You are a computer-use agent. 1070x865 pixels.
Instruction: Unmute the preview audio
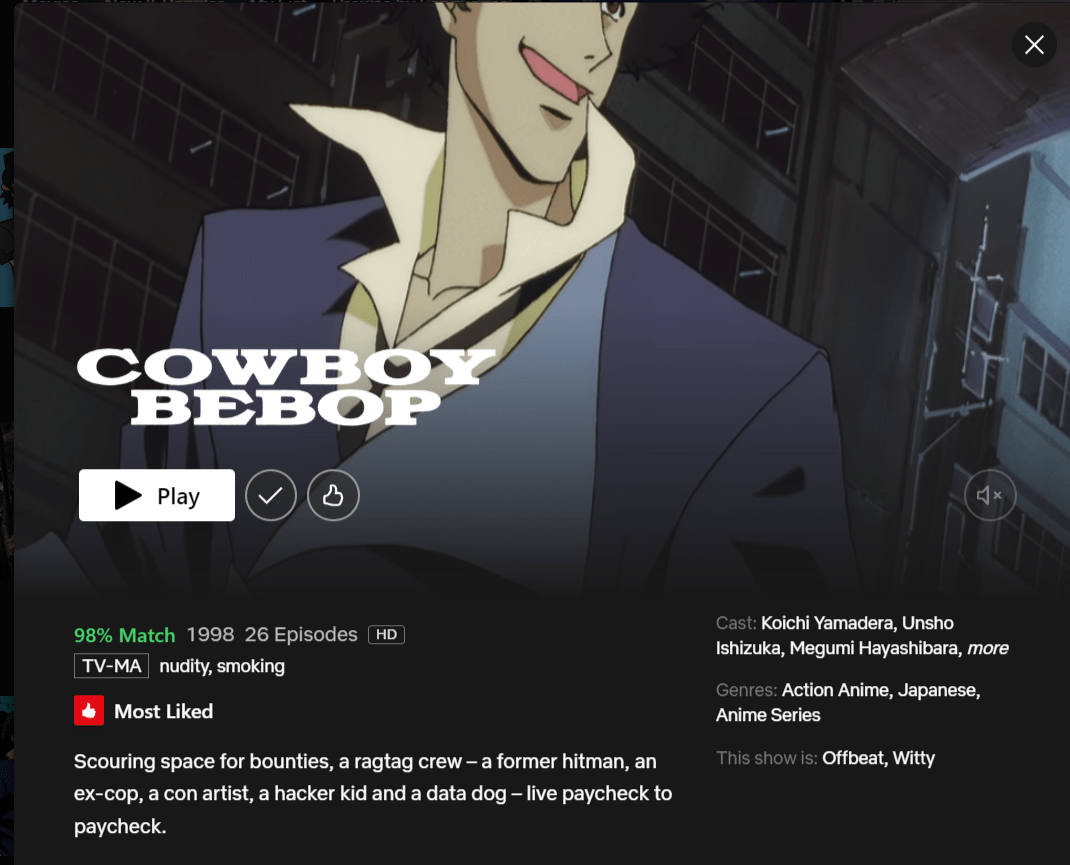click(989, 495)
